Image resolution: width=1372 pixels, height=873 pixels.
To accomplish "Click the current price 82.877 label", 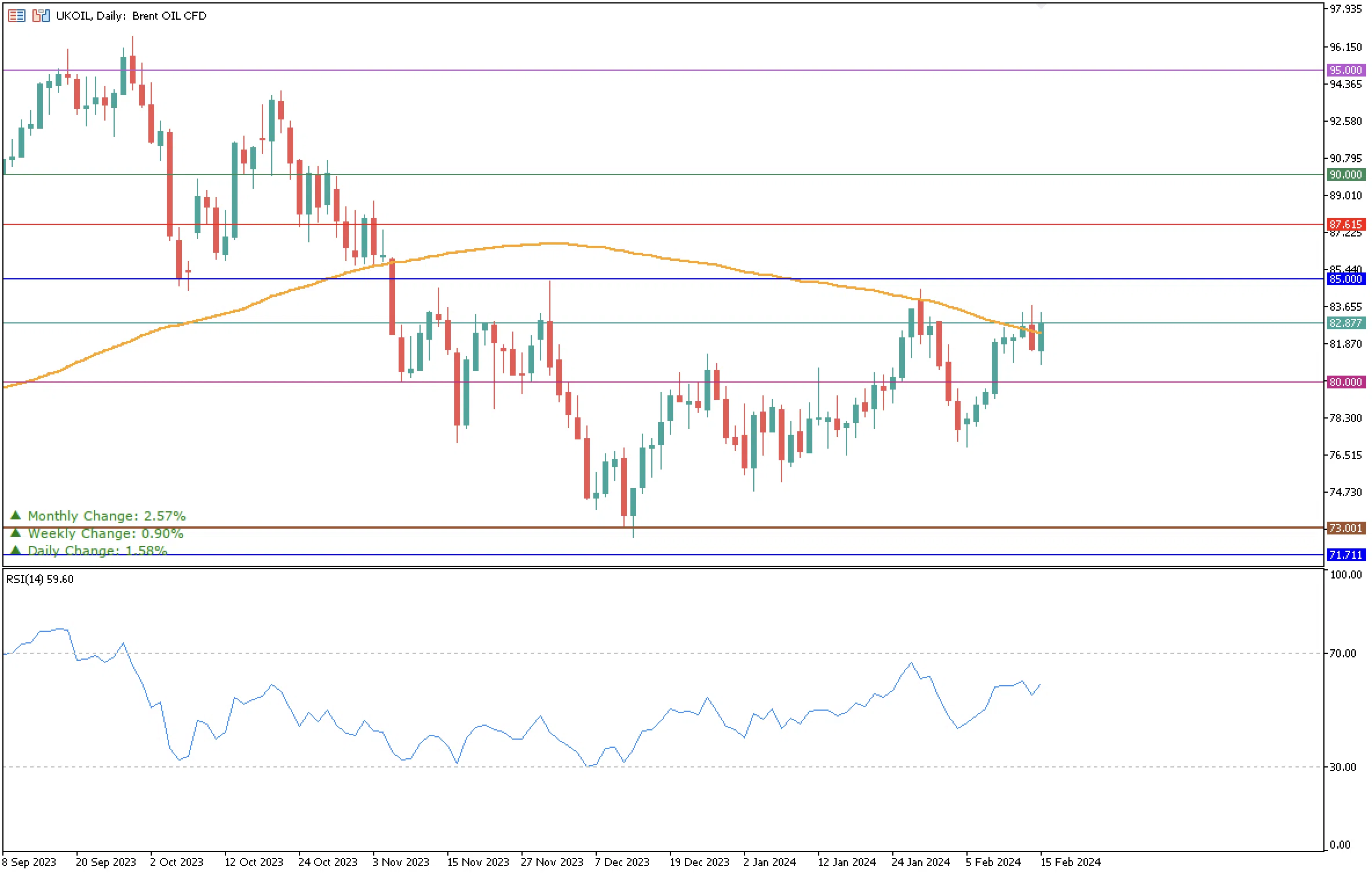I will coord(1345,323).
